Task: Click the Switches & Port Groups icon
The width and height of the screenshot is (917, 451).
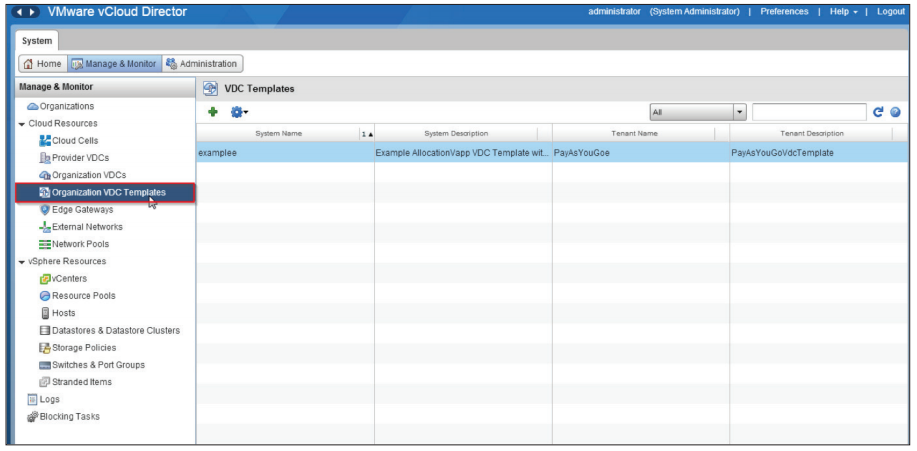Action: coord(45,365)
